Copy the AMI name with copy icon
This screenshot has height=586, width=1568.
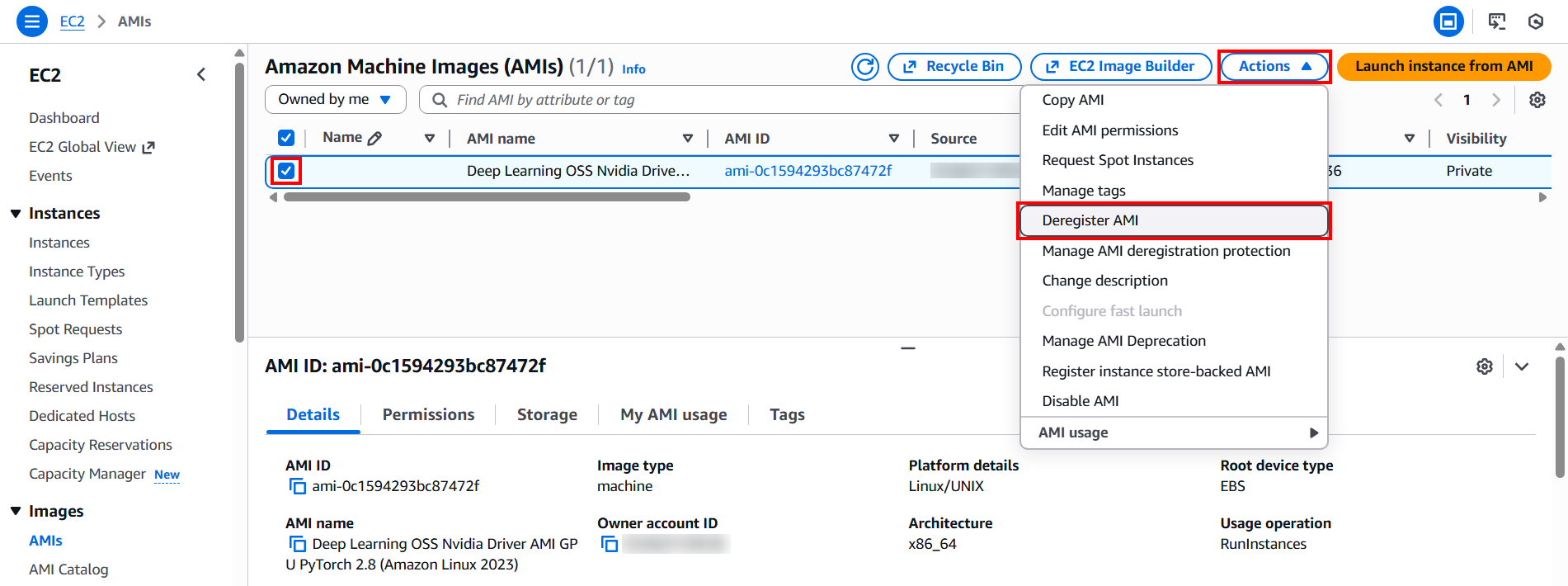[297, 544]
